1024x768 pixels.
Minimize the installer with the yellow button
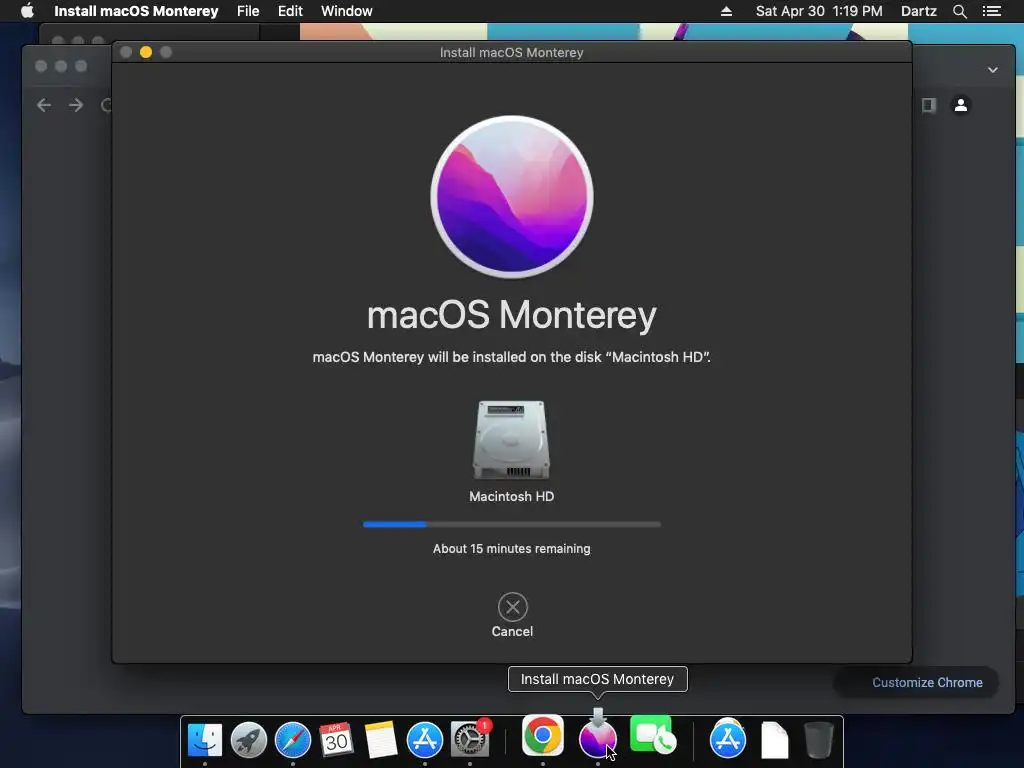(146, 52)
